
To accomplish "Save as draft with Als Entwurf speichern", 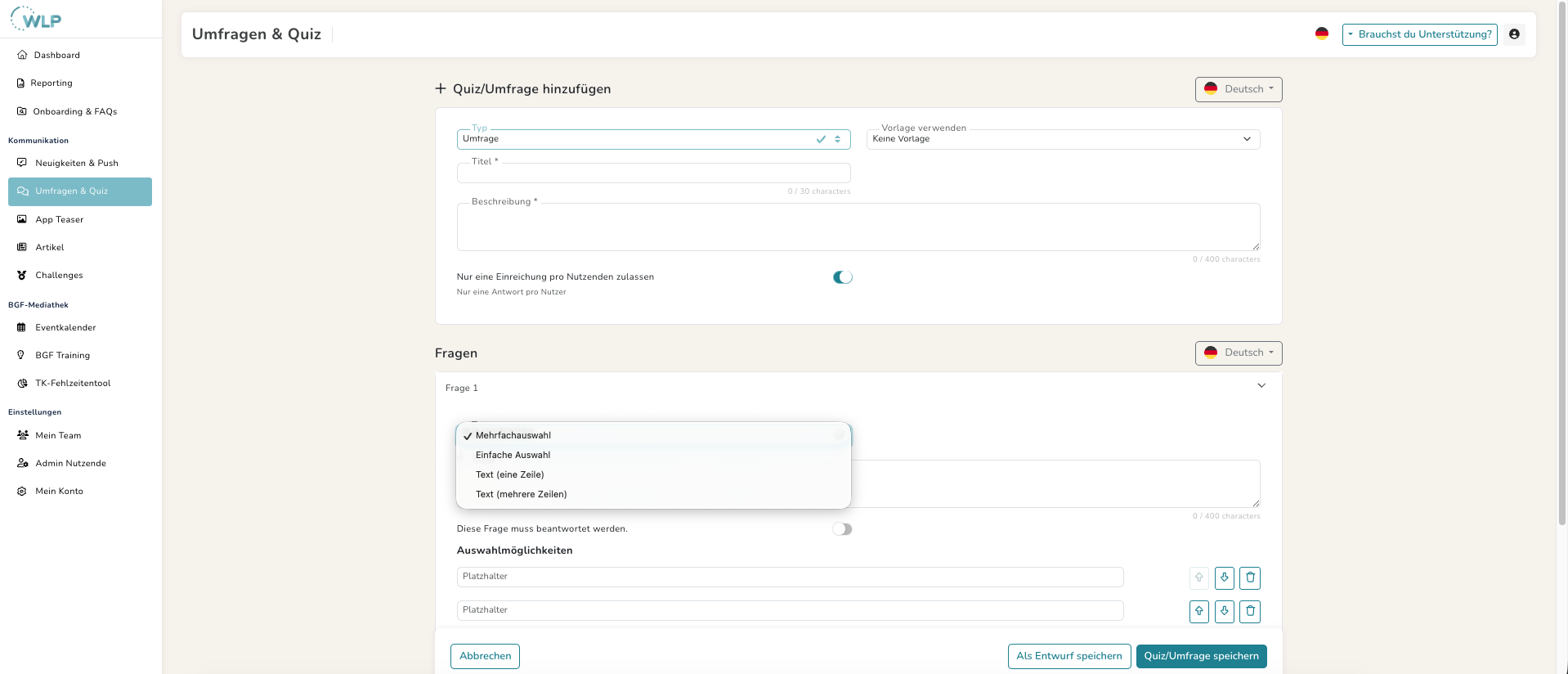I will (1068, 656).
